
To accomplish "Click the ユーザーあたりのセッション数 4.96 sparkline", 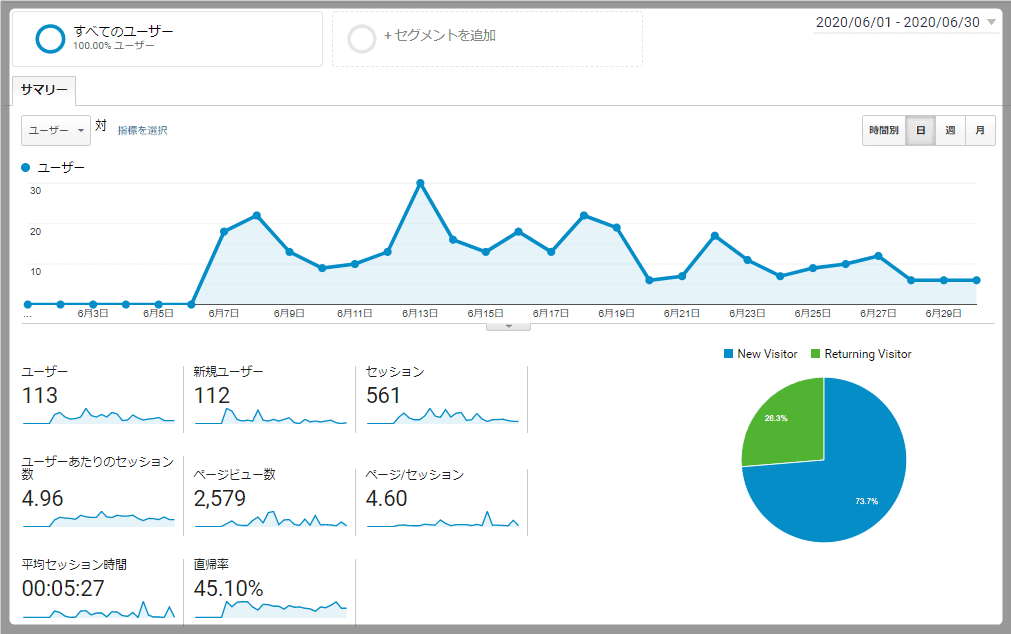I will click(x=99, y=519).
